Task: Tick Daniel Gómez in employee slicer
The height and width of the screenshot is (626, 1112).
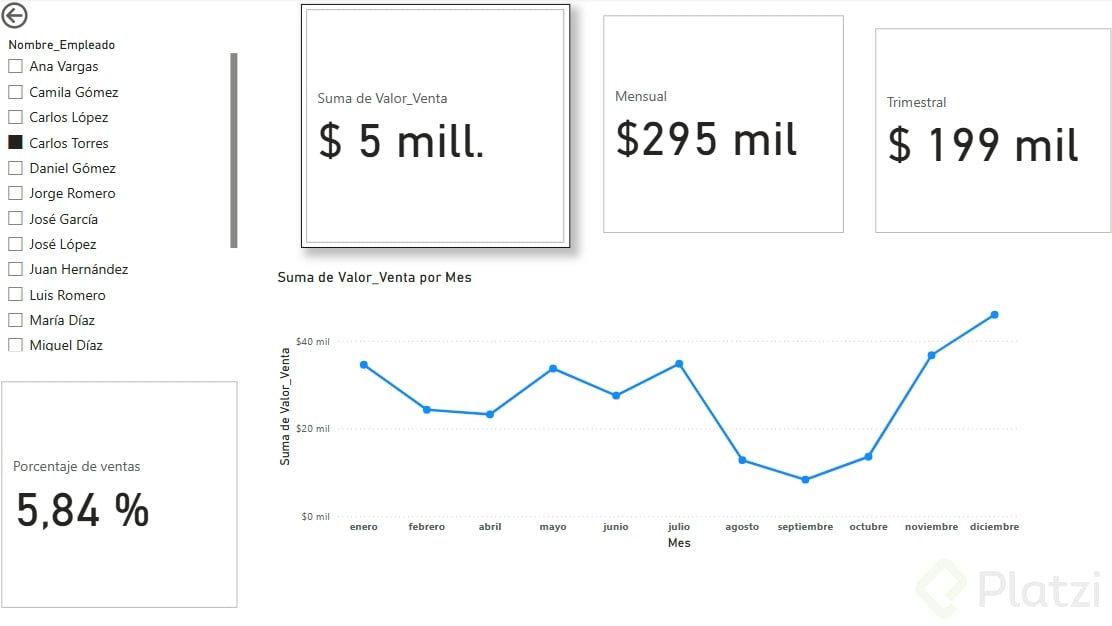Action: (x=15, y=168)
